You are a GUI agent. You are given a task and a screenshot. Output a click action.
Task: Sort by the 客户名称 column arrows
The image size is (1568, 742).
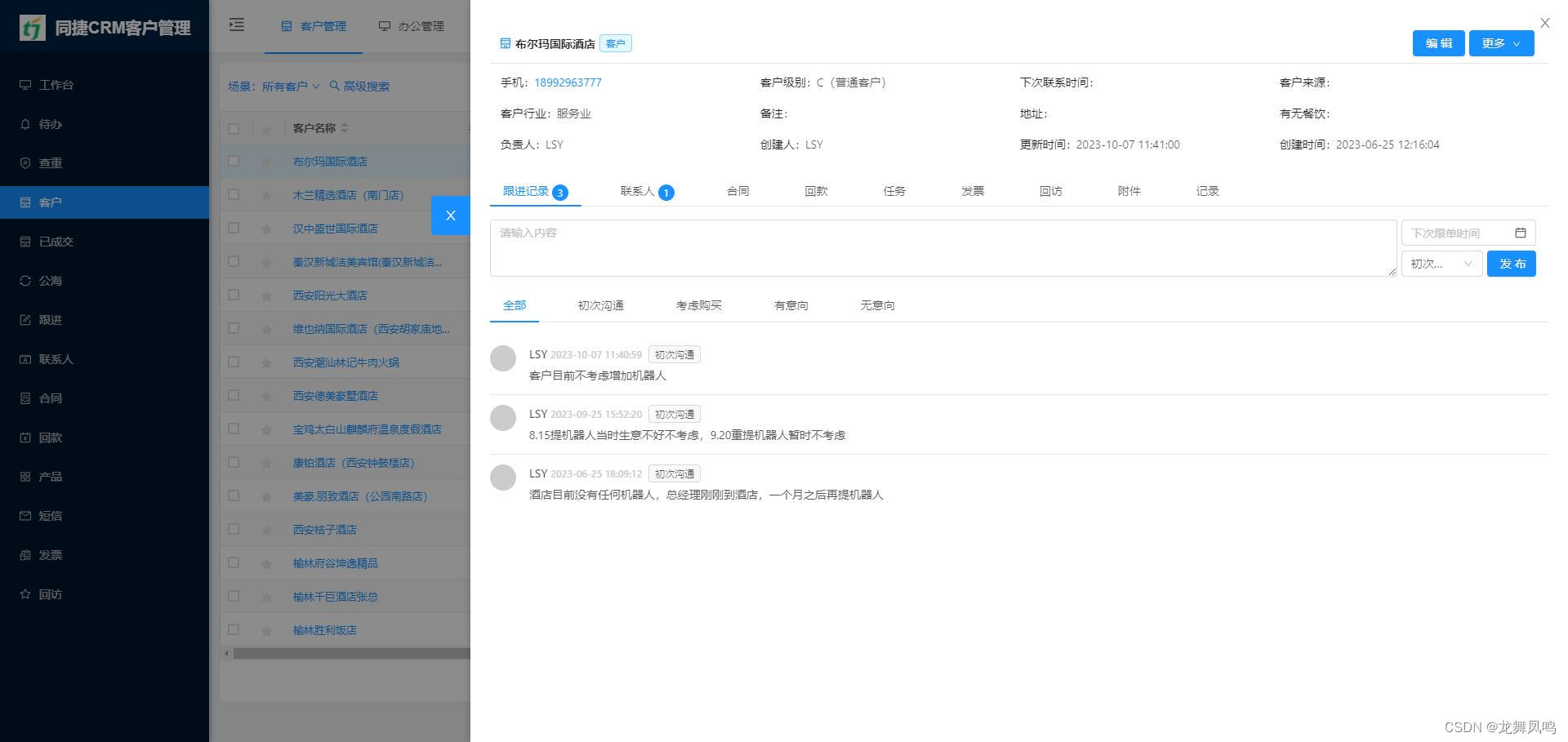click(345, 128)
